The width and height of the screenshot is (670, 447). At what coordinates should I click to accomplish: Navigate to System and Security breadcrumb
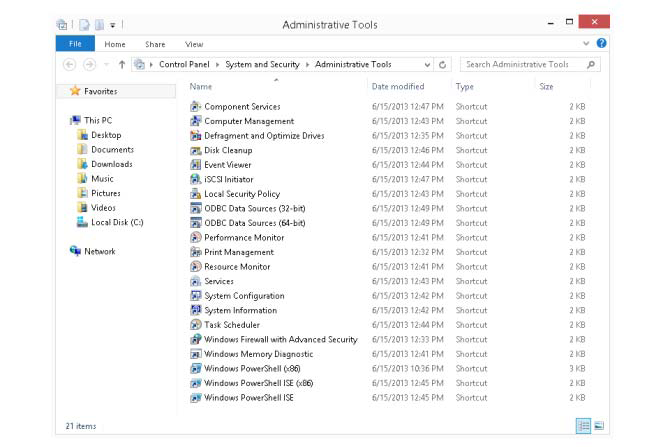262,65
